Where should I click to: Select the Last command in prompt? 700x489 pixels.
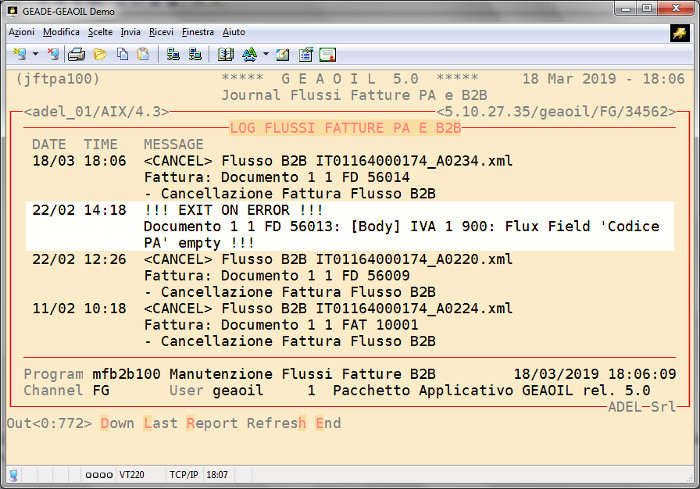[160, 423]
